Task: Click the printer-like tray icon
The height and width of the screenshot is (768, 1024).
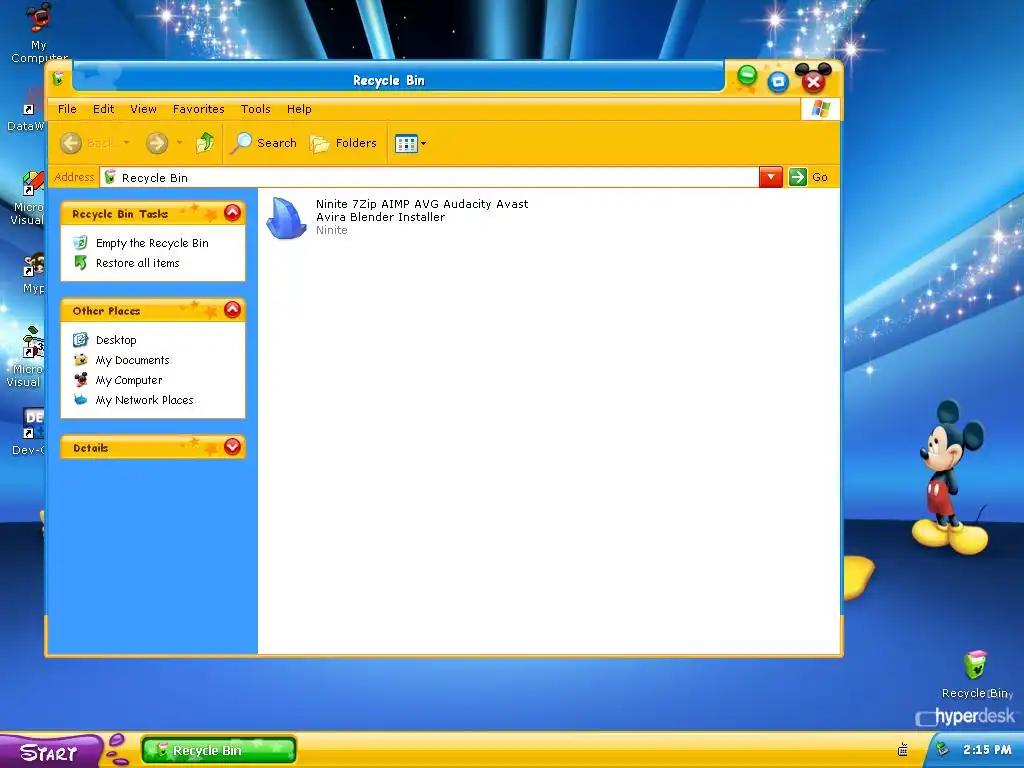Action: 903,750
